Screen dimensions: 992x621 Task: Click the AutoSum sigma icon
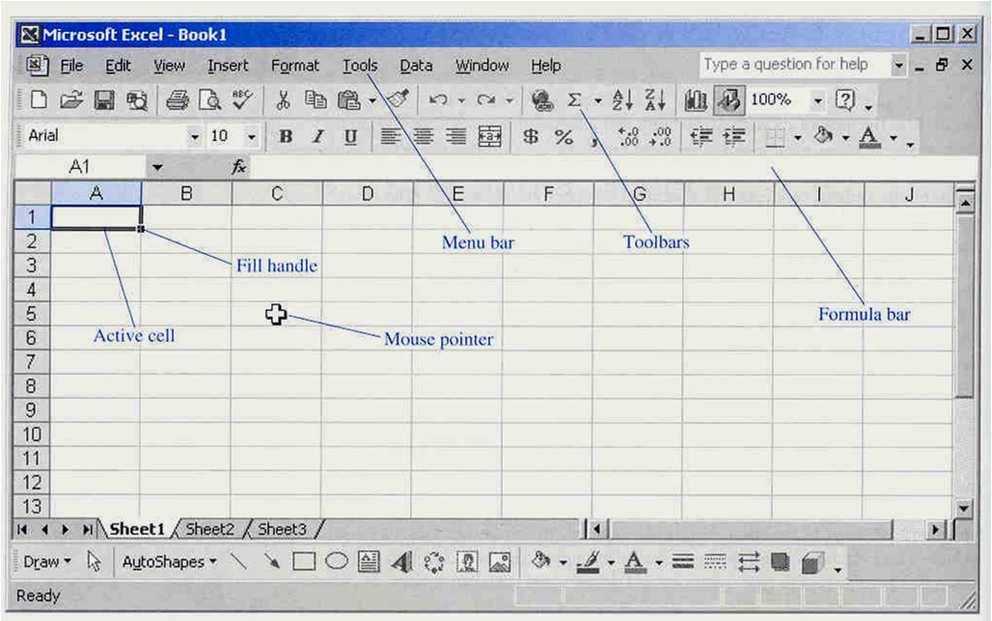coord(574,100)
